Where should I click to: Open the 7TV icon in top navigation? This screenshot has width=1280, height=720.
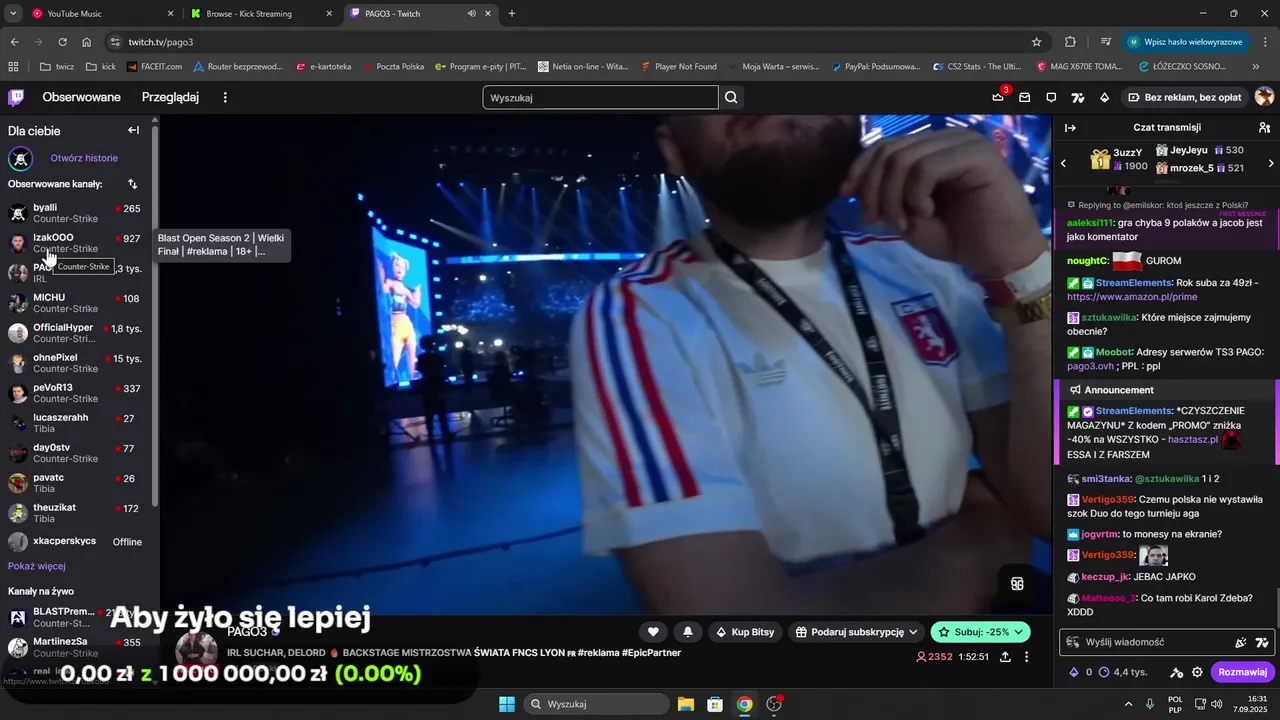[x=1078, y=97]
